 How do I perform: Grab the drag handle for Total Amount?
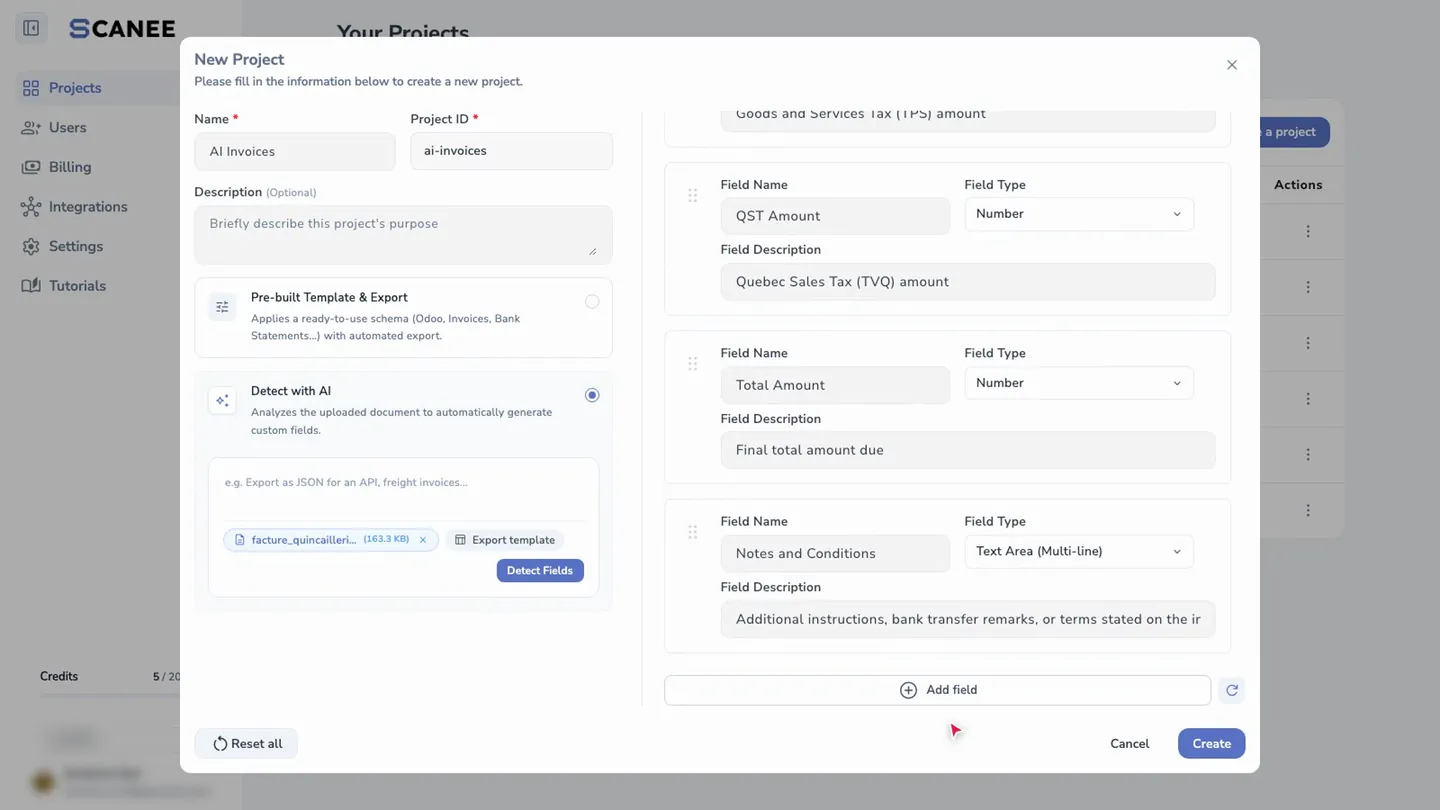tap(692, 364)
